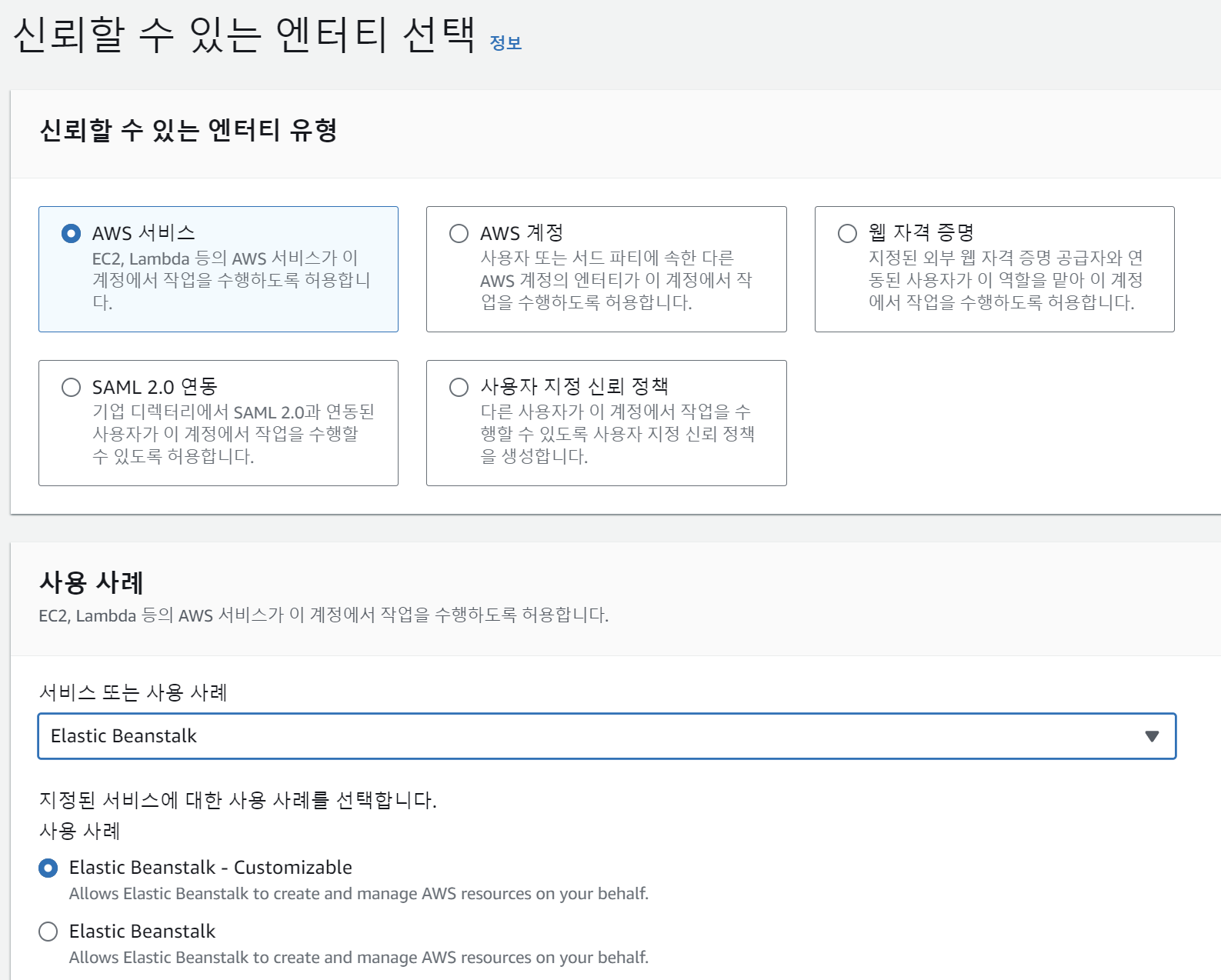1221x980 pixels.
Task: Click the 신뢰할 수 있는 엔터티 유형 heading
Action: pyautogui.click(x=188, y=130)
